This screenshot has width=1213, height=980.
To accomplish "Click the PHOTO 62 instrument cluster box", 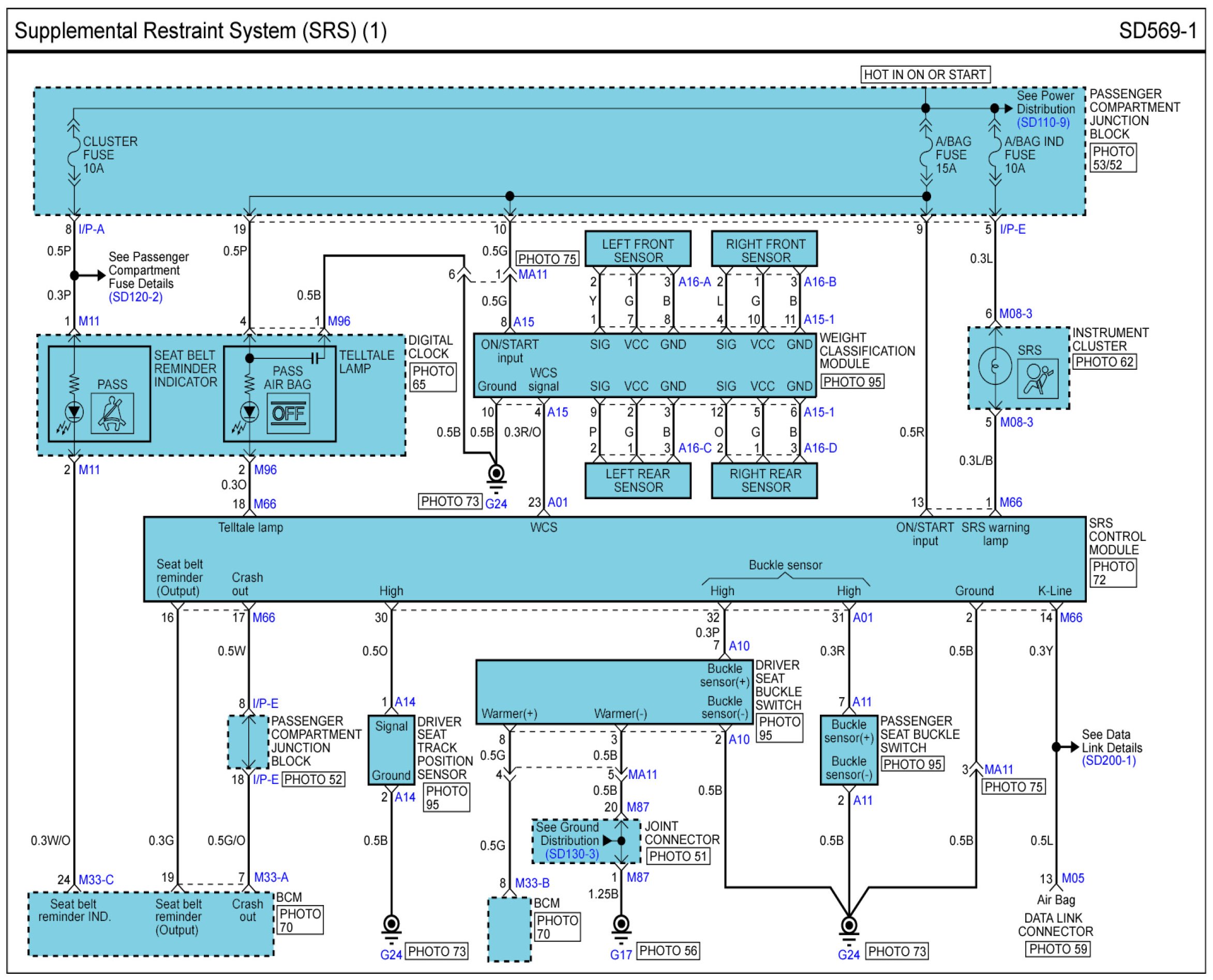I will (x=1104, y=362).
